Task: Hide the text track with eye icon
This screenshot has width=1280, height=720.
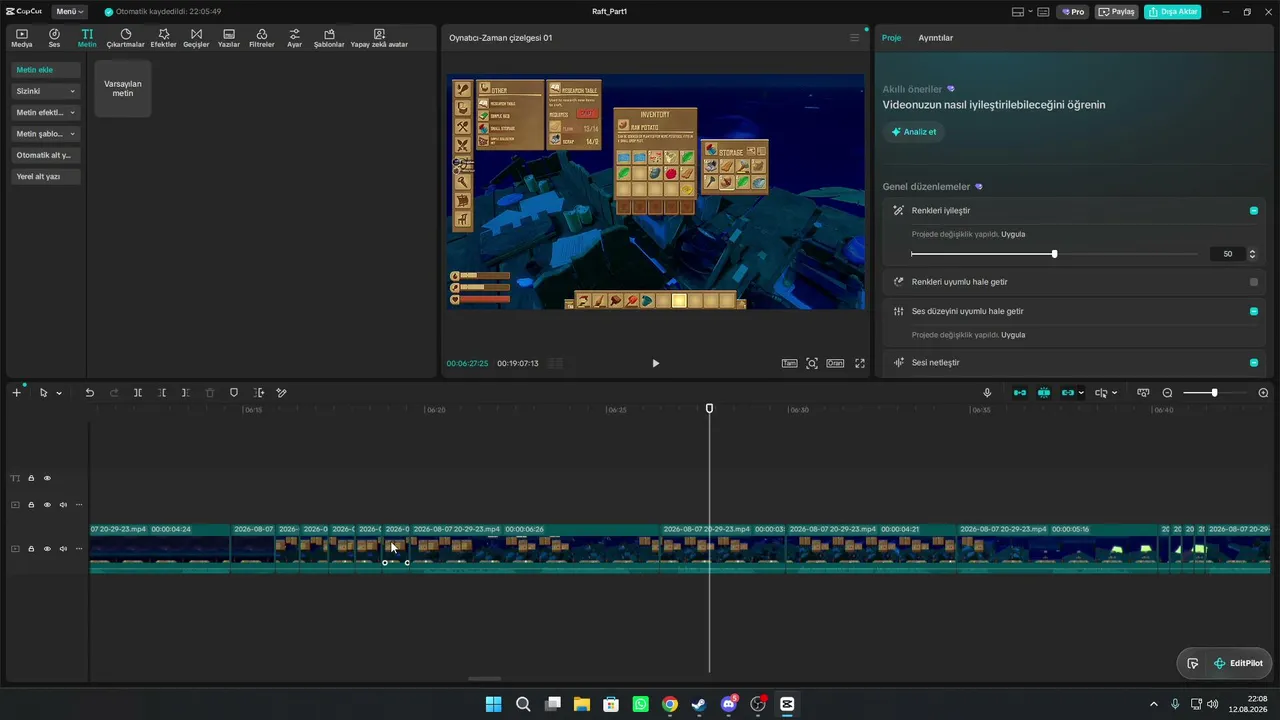Action: point(47,478)
